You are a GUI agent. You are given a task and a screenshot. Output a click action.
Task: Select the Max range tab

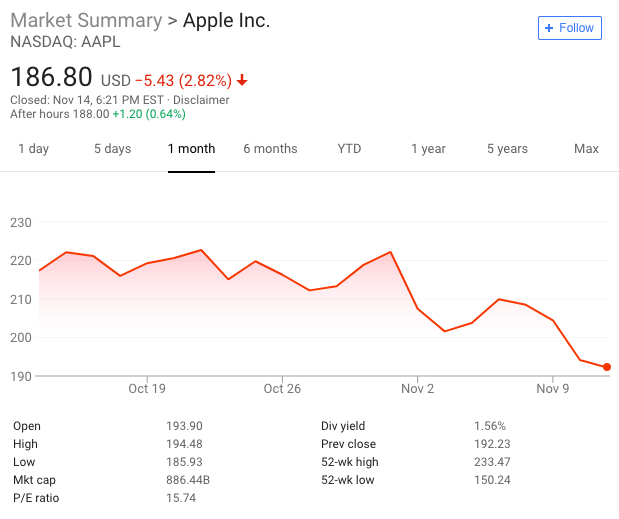pyautogui.click(x=586, y=149)
